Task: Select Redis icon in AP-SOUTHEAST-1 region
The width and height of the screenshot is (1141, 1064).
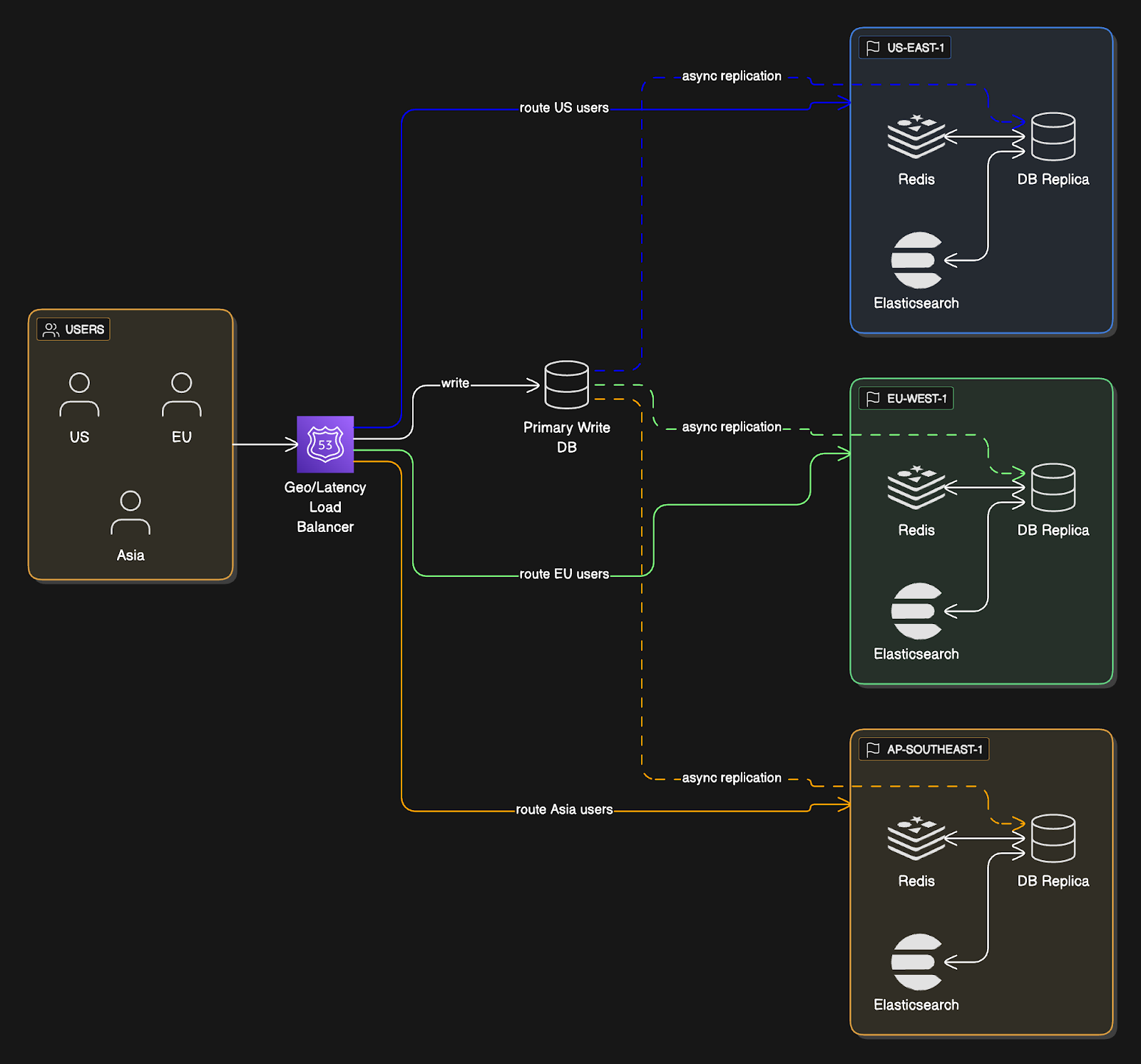Action: click(x=916, y=838)
